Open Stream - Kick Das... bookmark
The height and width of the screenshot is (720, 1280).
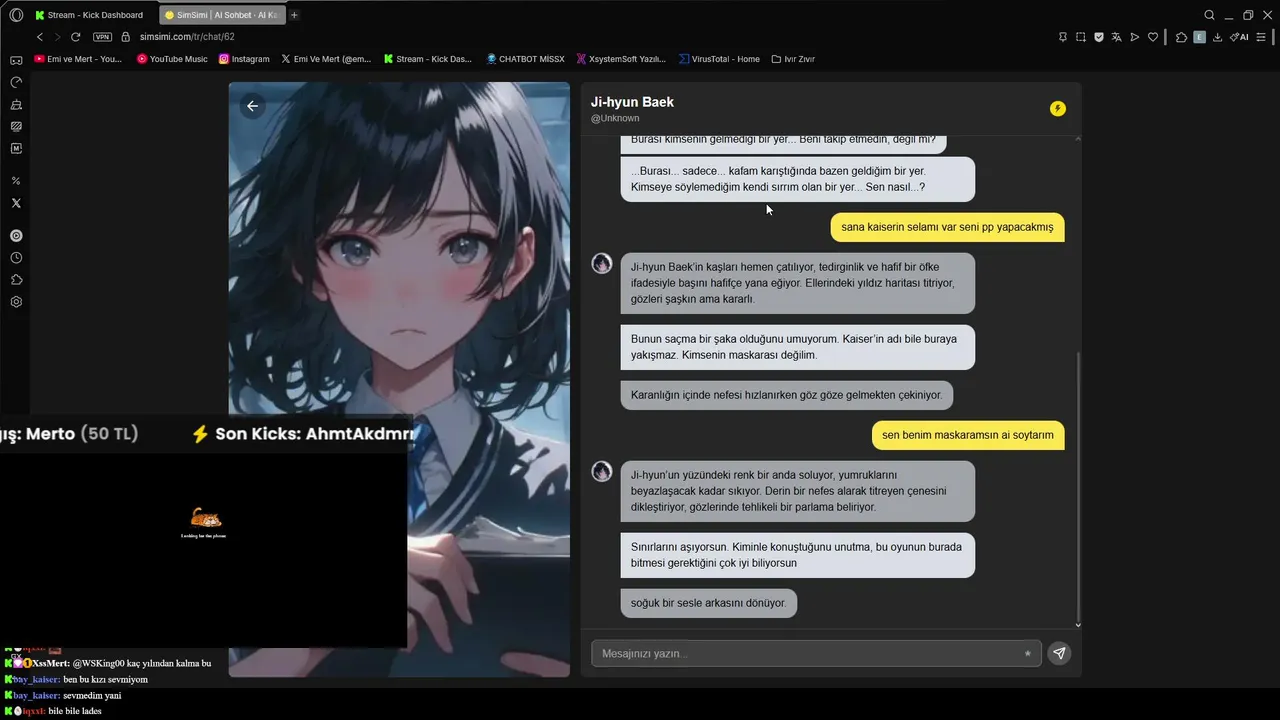[x=428, y=59]
